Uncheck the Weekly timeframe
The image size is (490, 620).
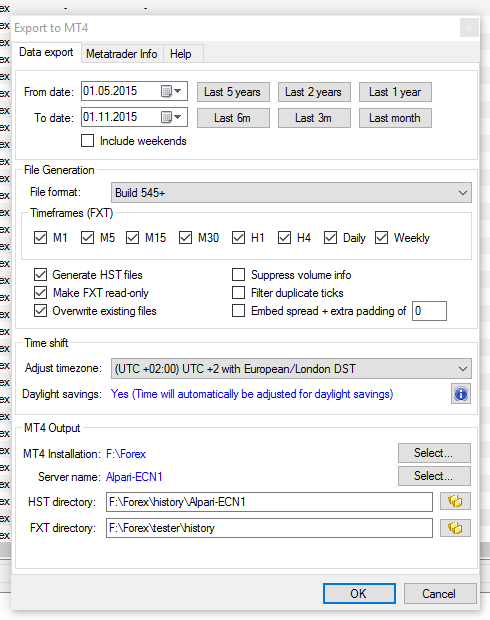(381, 238)
